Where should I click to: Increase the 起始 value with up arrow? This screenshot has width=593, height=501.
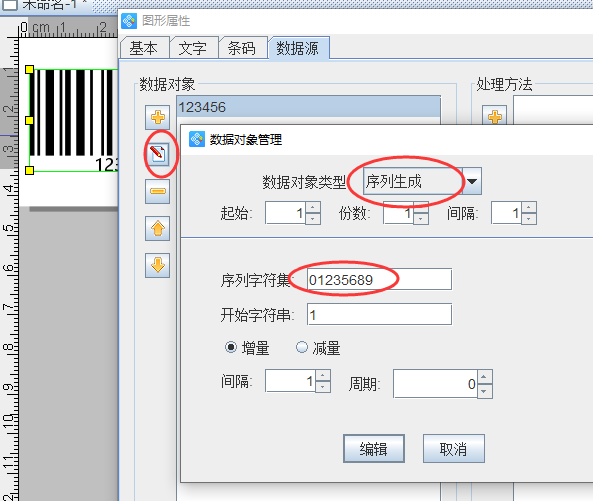click(313, 207)
